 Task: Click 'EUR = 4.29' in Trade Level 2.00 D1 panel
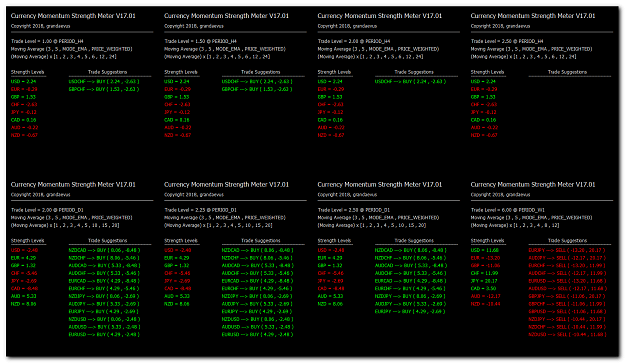pyautogui.click(x=24, y=258)
